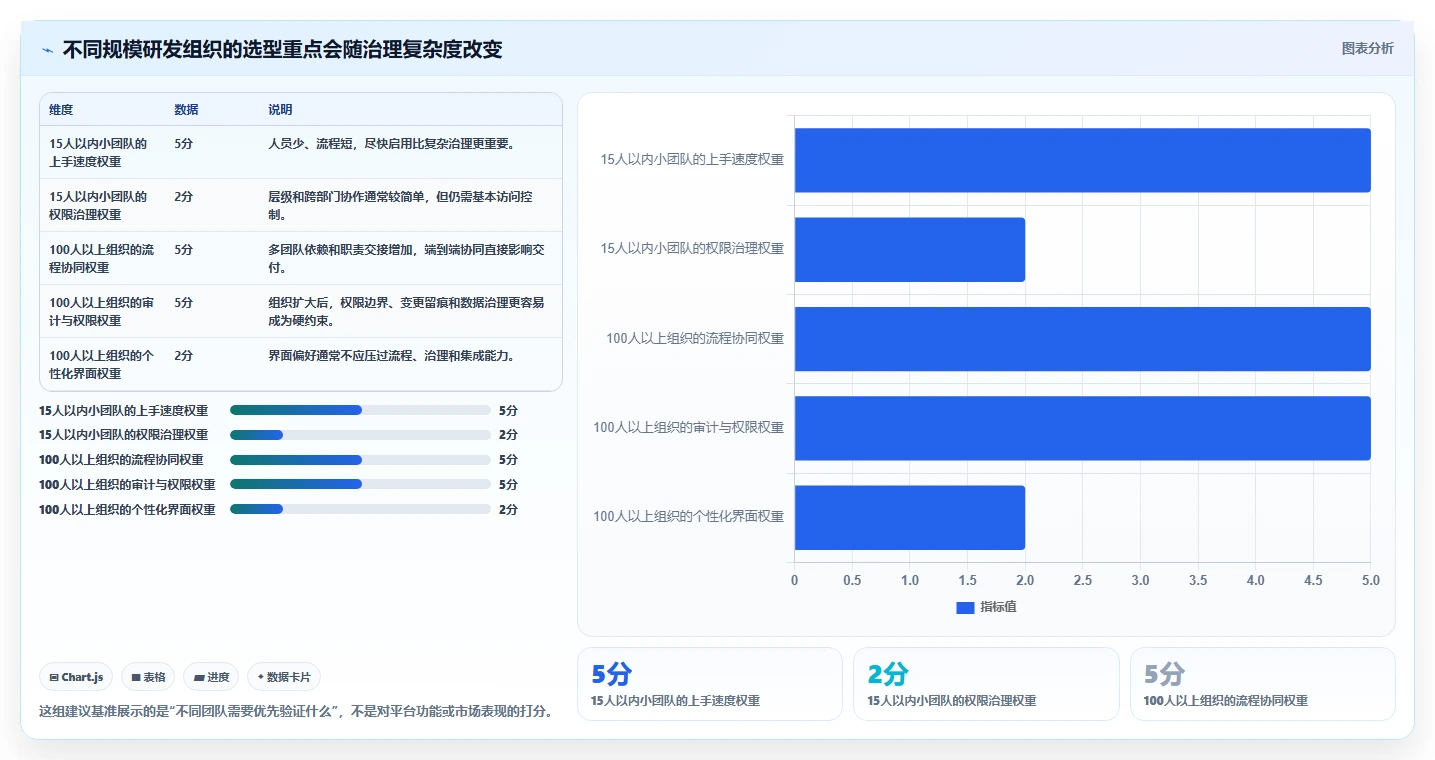
Task: Click the 图表分析 label
Action: pyautogui.click(x=1367, y=48)
